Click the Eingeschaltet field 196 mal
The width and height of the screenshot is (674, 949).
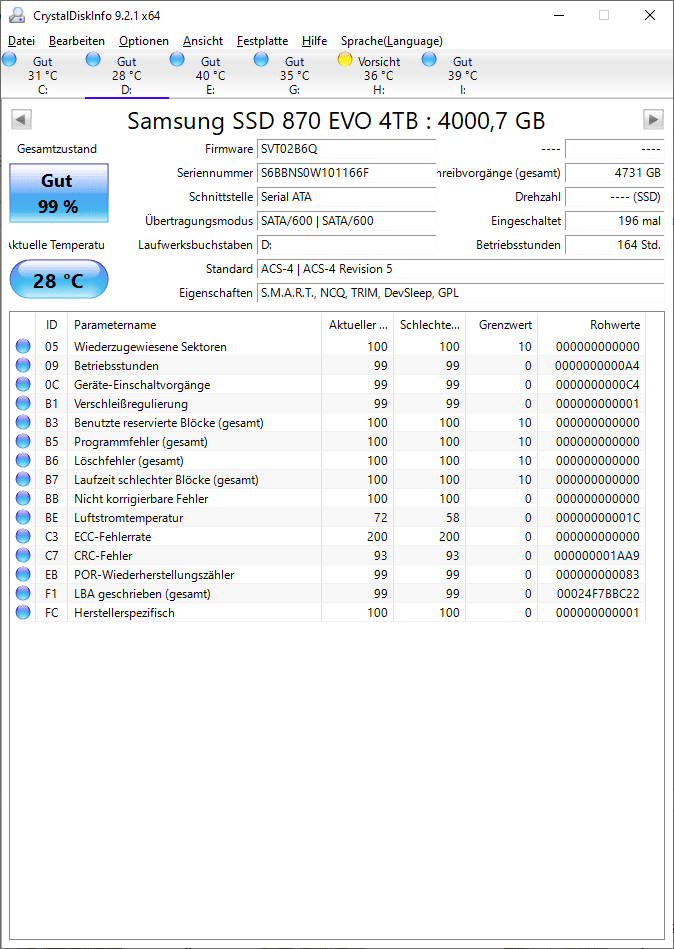pos(615,221)
